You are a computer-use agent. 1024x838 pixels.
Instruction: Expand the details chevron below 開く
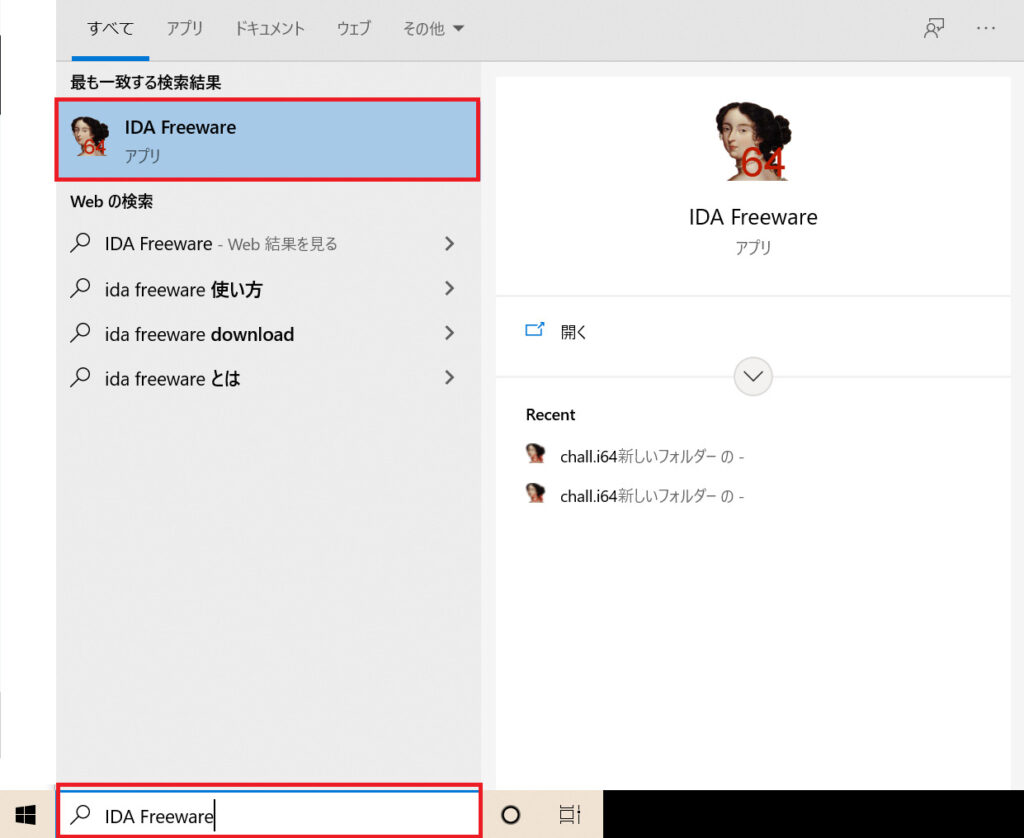pos(753,377)
